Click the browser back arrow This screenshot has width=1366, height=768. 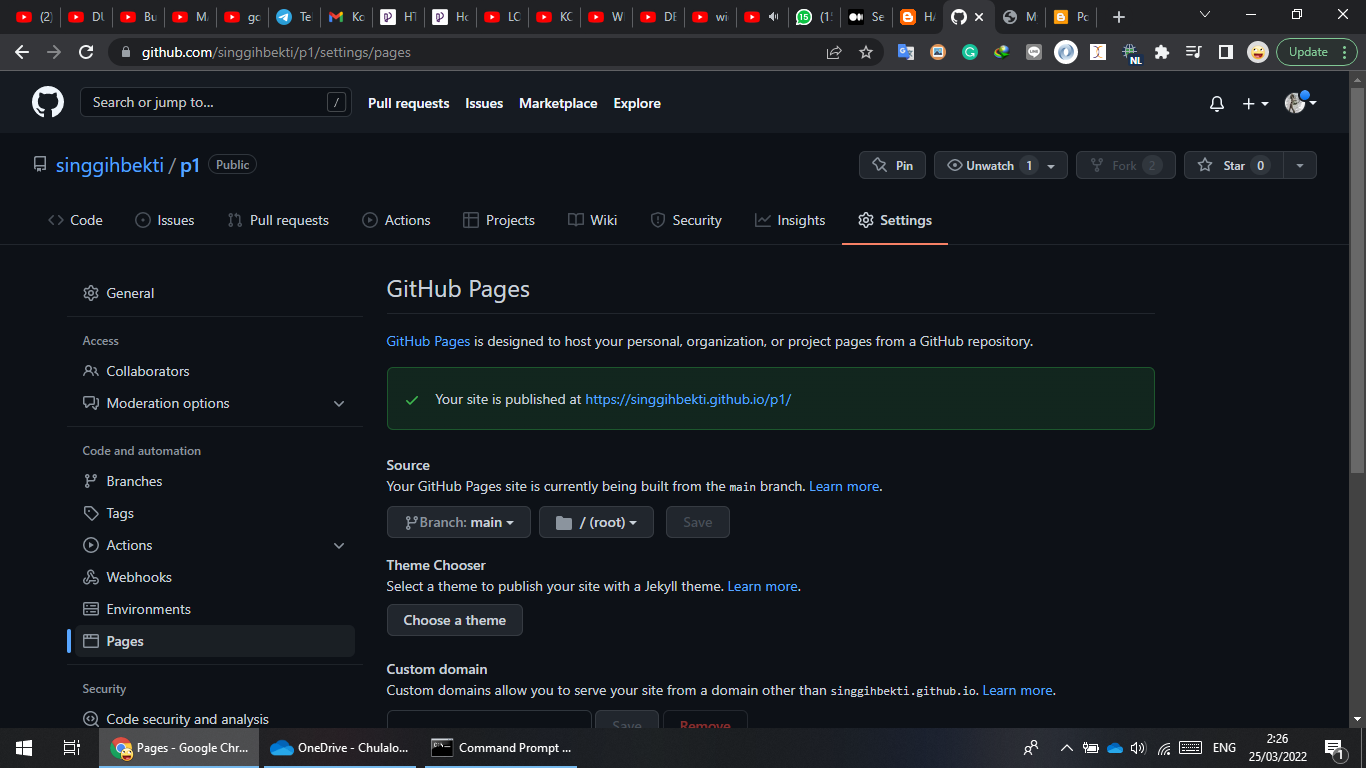pos(22,52)
